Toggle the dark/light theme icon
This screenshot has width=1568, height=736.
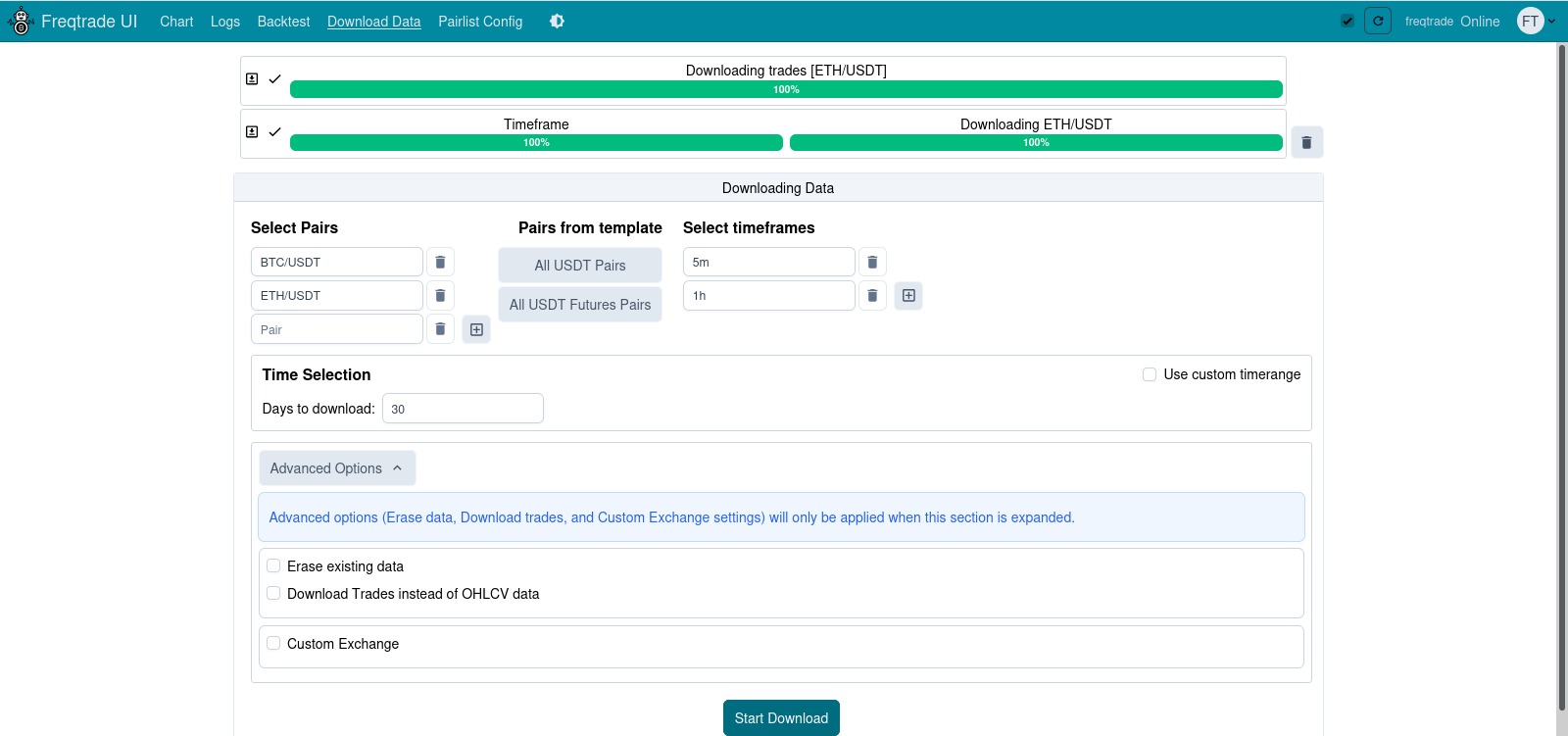[557, 22]
